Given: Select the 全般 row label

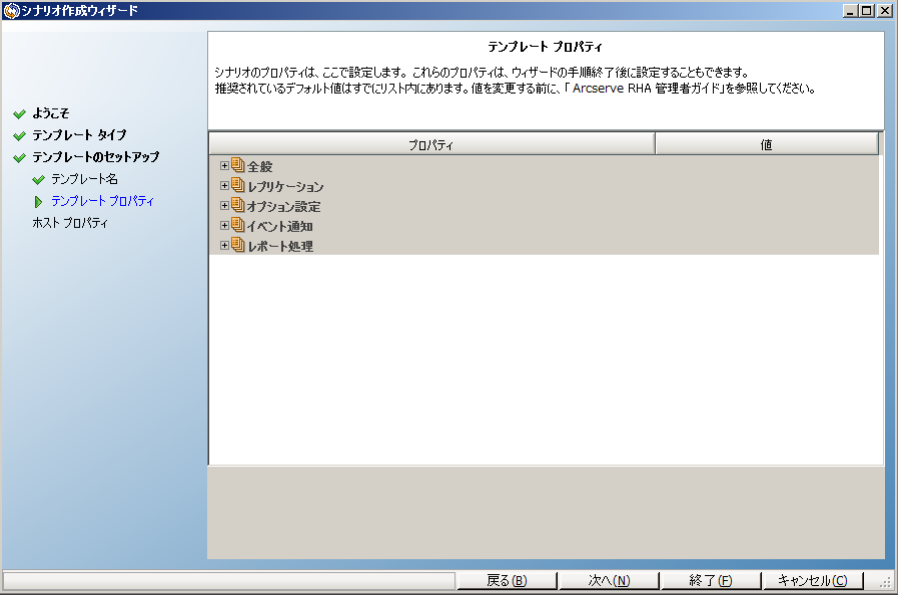Looking at the screenshot, I should [259, 167].
